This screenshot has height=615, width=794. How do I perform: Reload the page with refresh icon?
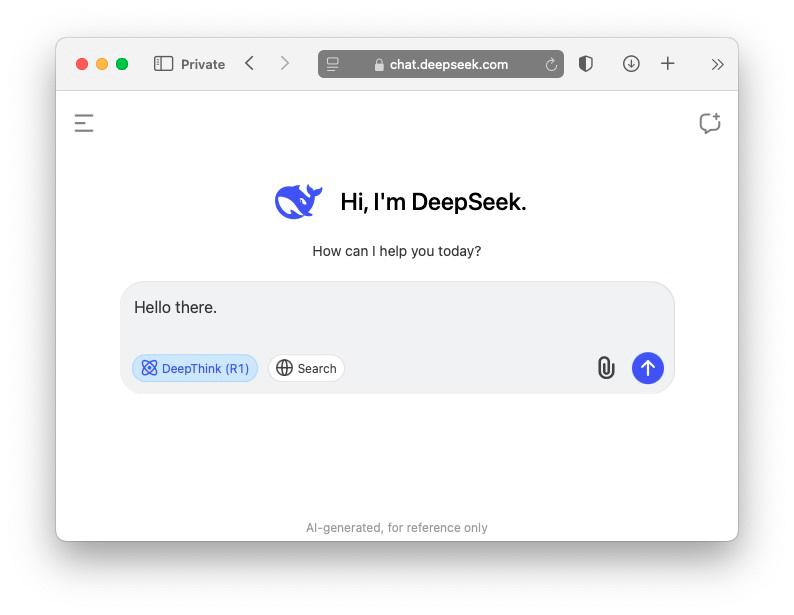pos(551,64)
